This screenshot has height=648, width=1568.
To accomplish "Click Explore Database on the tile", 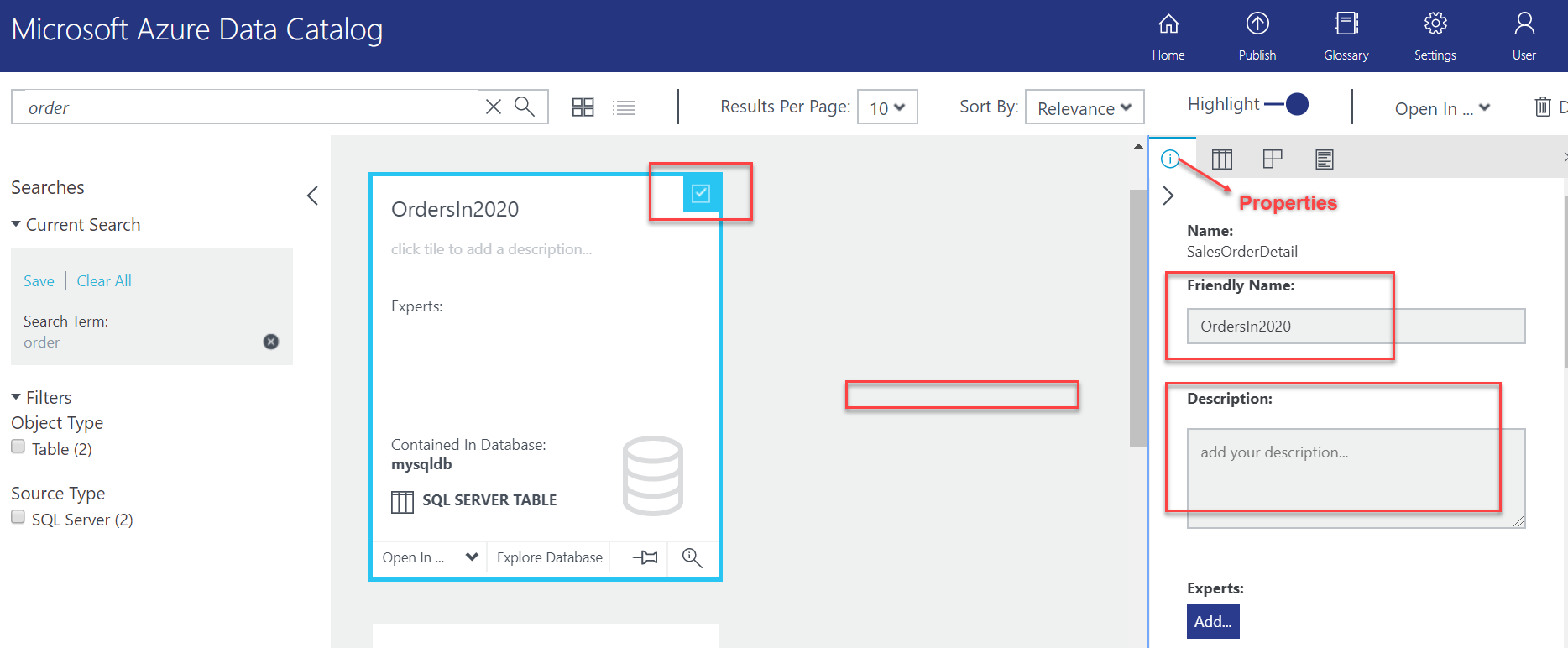I will coord(550,557).
